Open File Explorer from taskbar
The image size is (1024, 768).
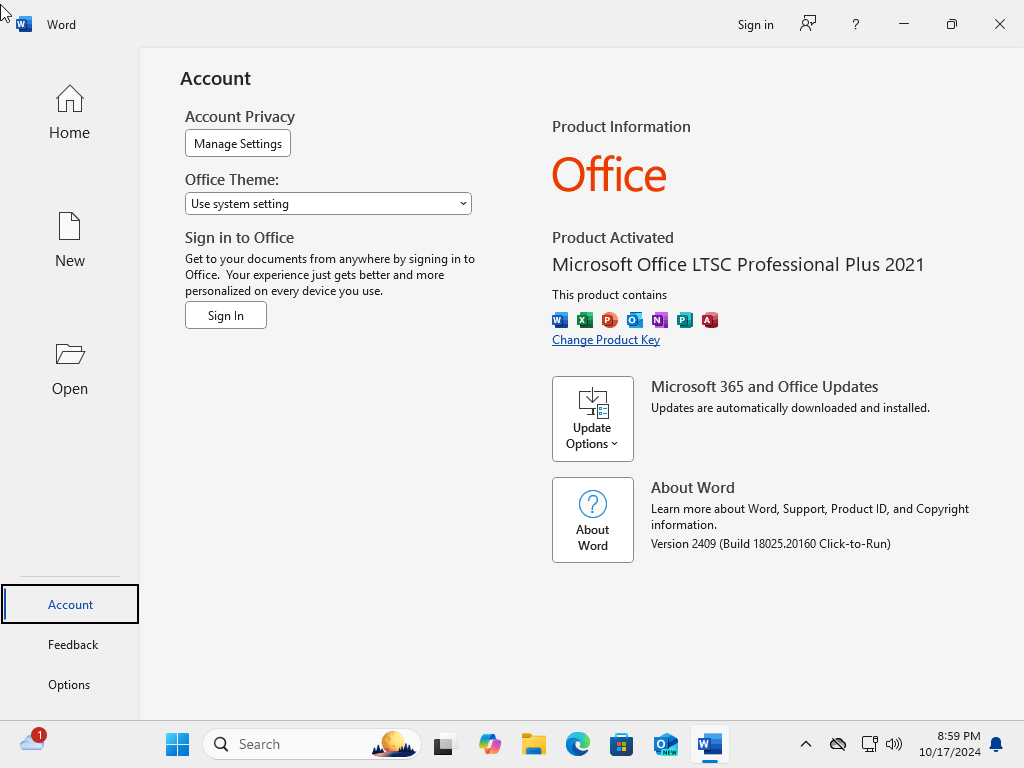coord(534,744)
